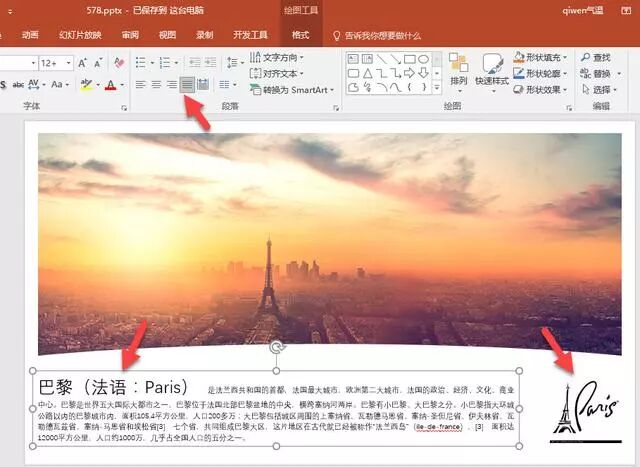
Task: Open the 排列 arrange menu
Action: click(x=458, y=73)
